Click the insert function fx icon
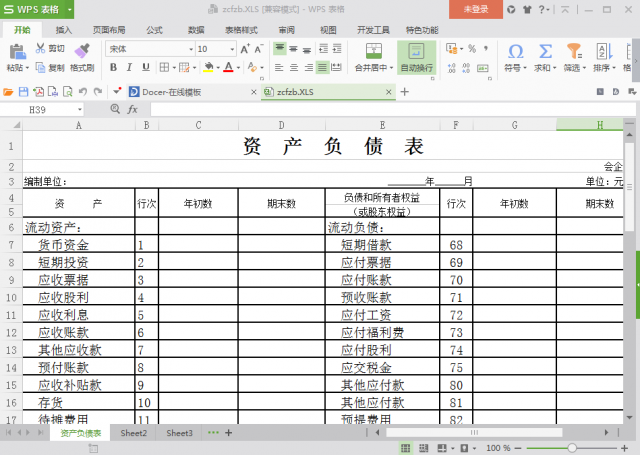 pyautogui.click(x=132, y=109)
